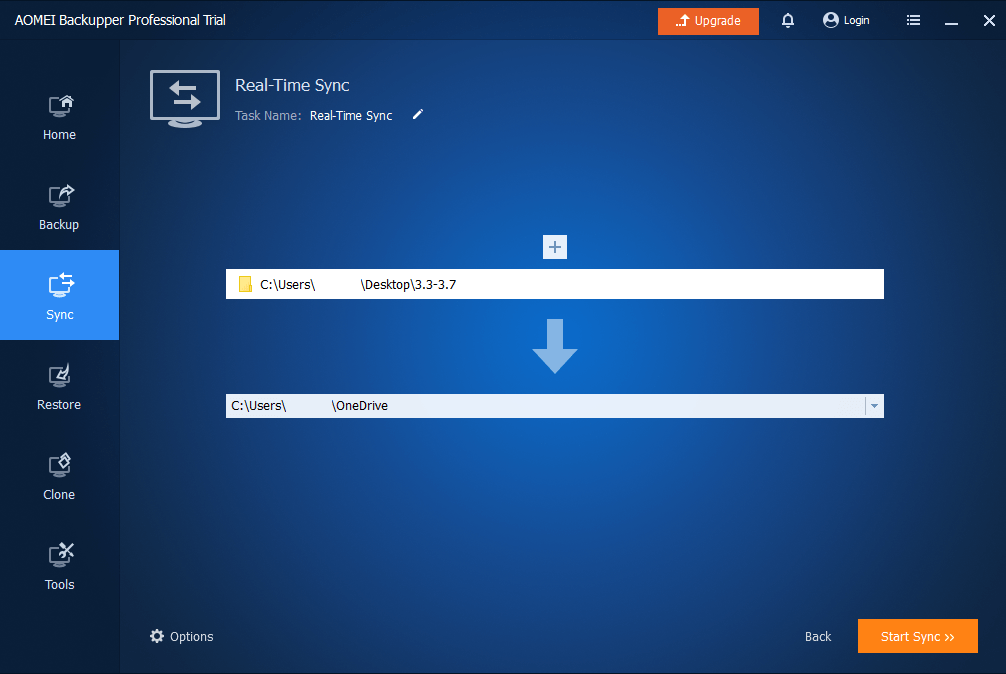Open notifications bell icon
Image resolution: width=1006 pixels, height=674 pixels.
788,21
